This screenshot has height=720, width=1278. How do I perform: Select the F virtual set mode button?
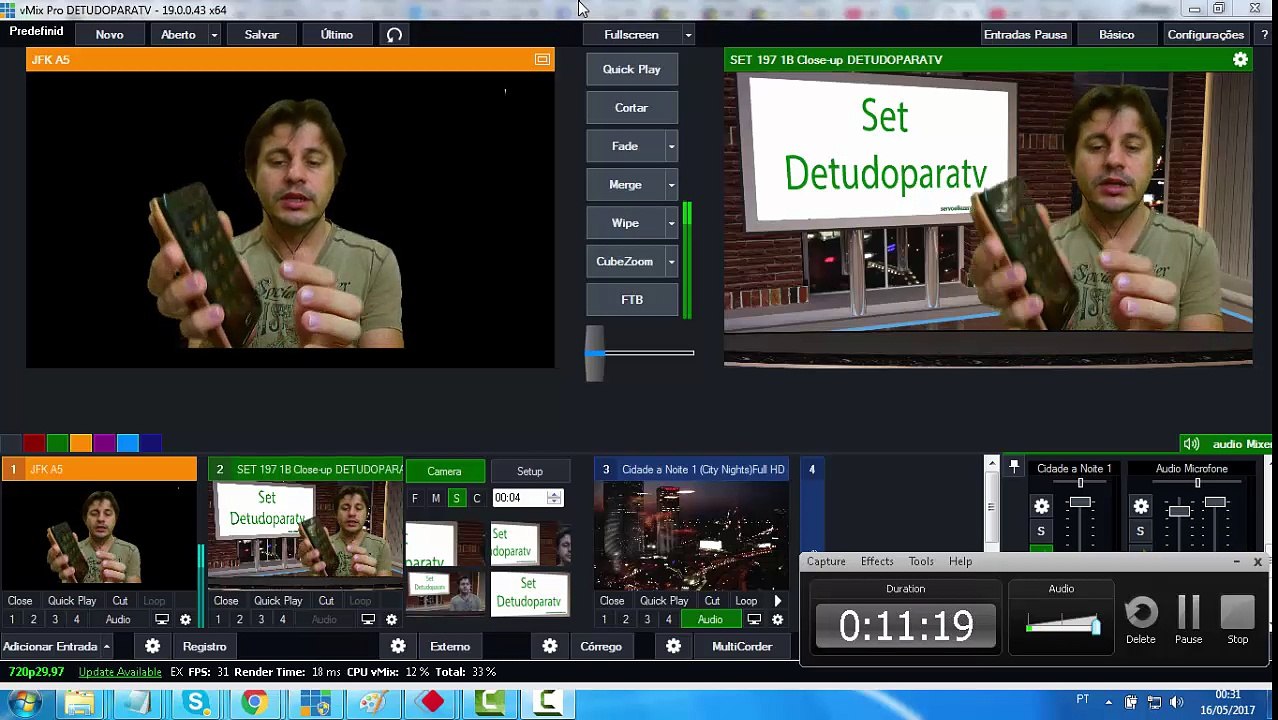pos(415,498)
